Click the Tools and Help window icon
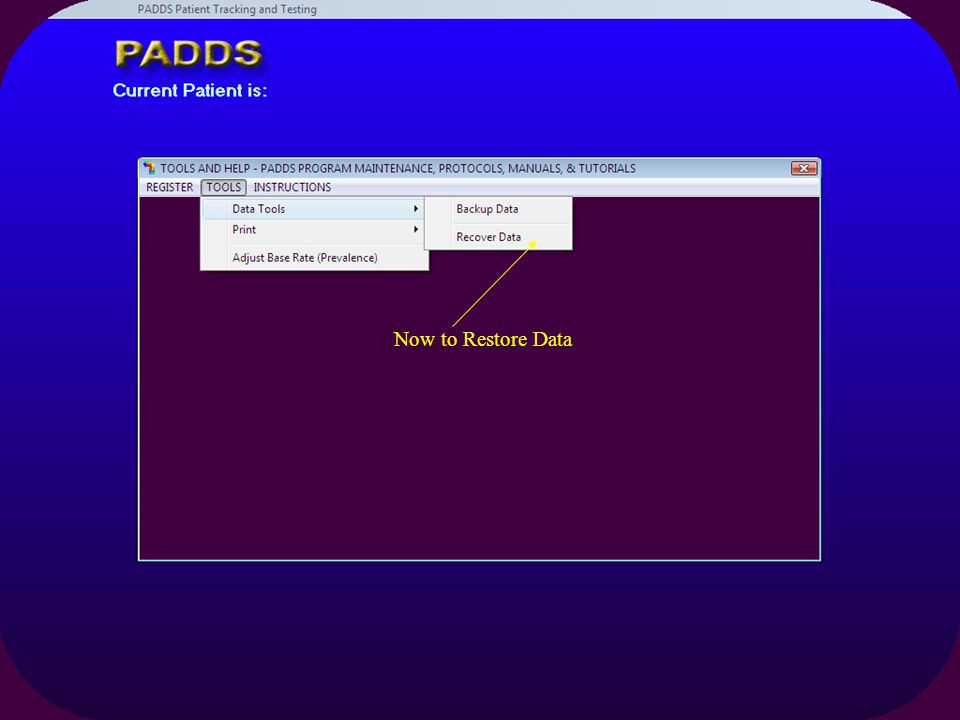 (x=149, y=168)
